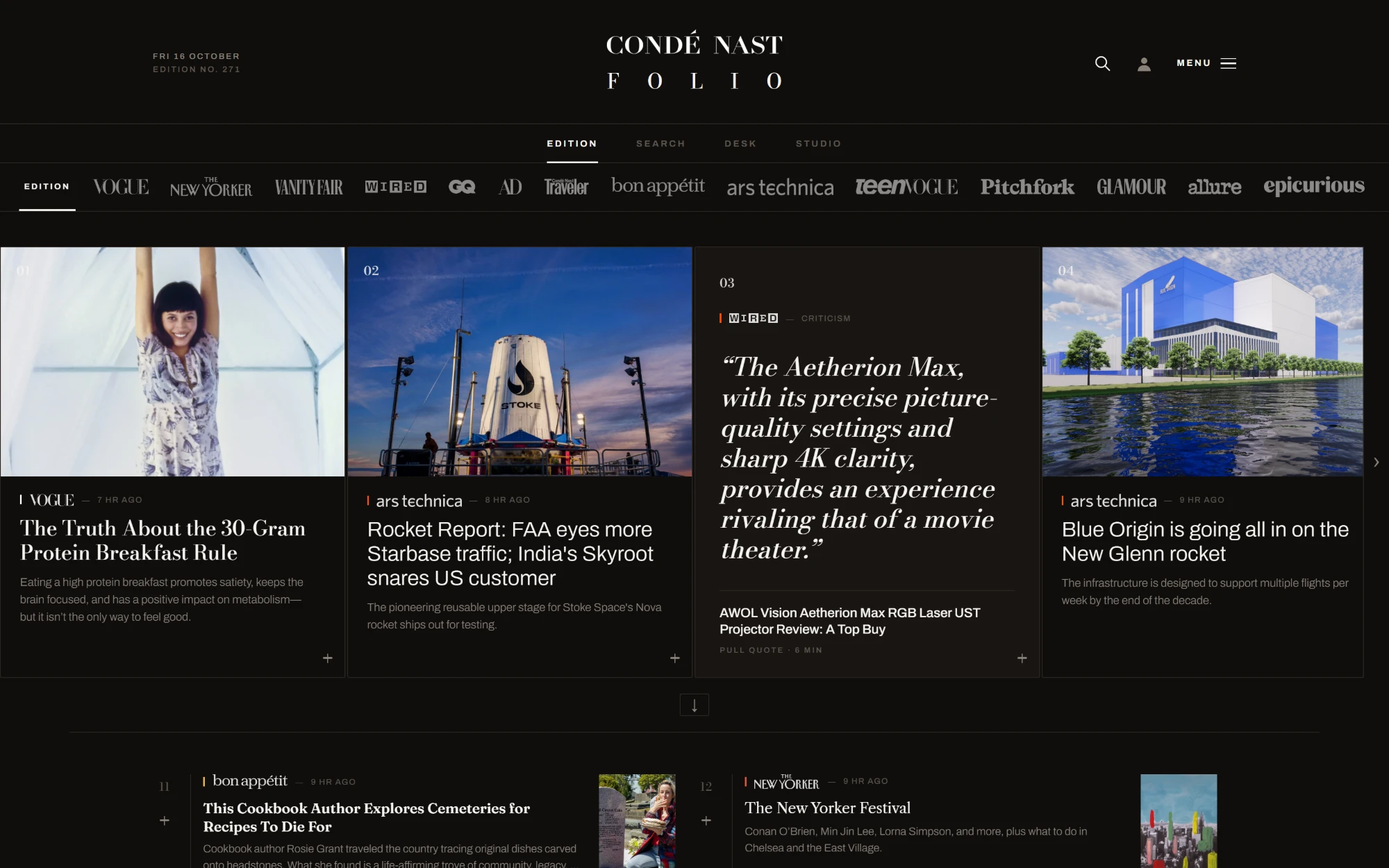Open the MENU hamburger button

pos(1206,63)
